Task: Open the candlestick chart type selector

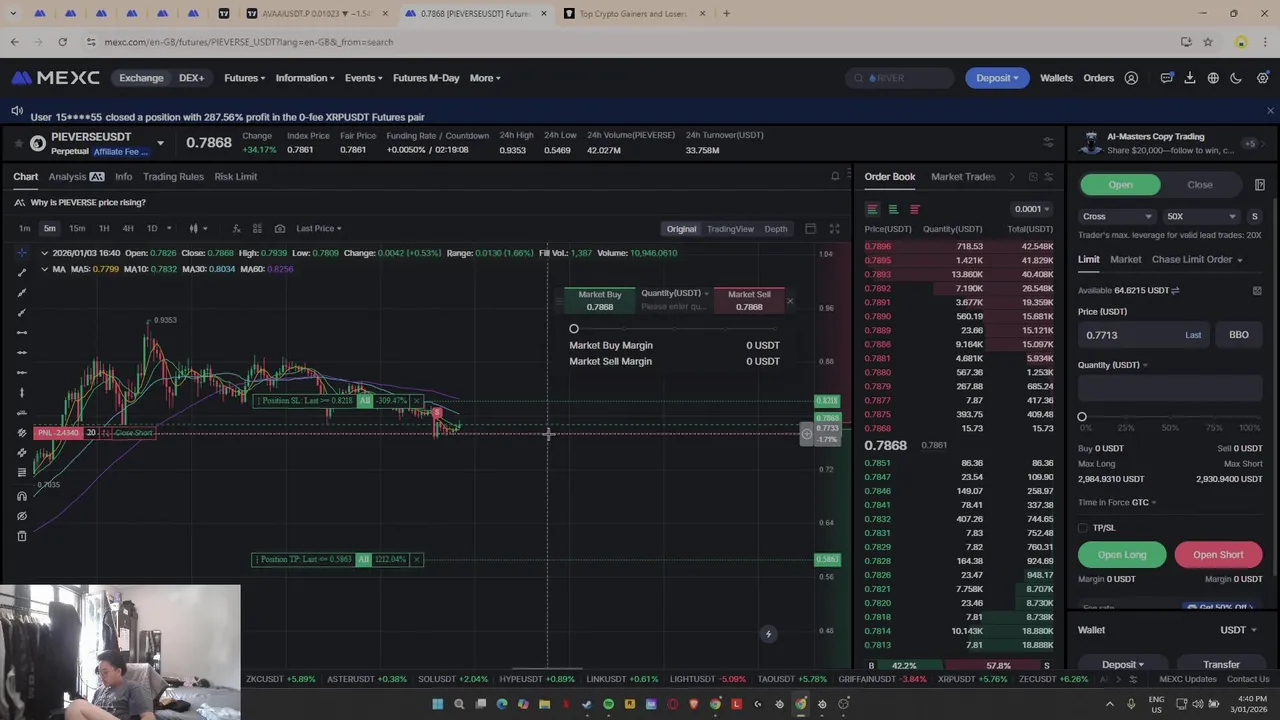Action: [196, 228]
